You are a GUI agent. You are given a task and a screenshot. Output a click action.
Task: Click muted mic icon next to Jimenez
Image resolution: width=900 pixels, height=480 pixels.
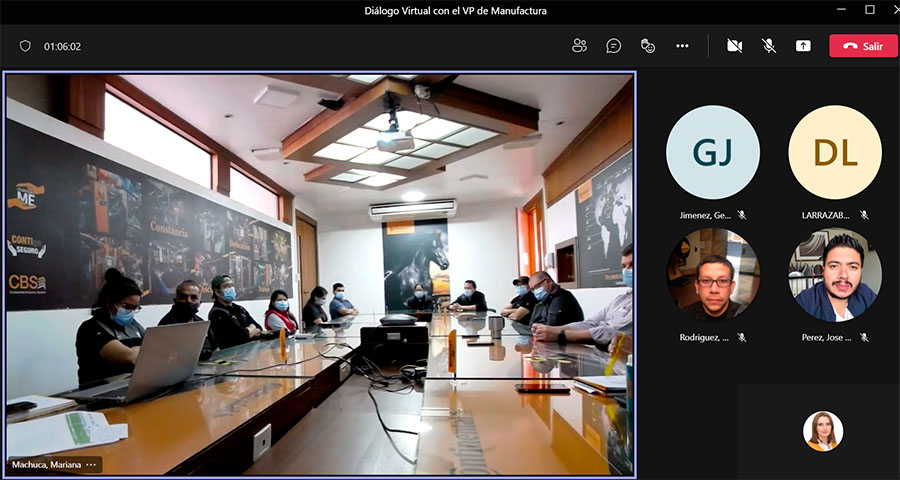pyautogui.click(x=742, y=214)
